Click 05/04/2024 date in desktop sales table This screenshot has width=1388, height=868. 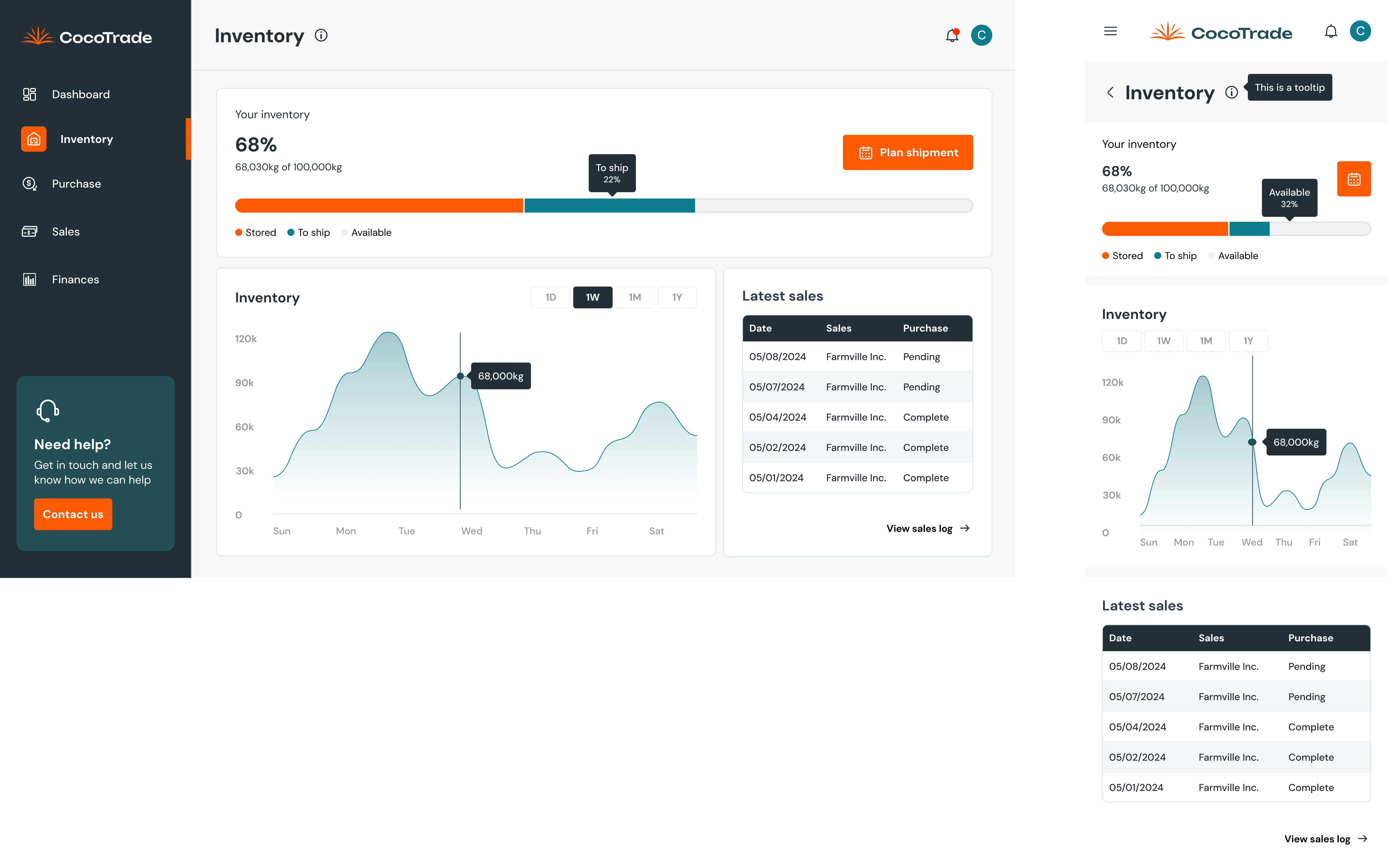pos(777,417)
